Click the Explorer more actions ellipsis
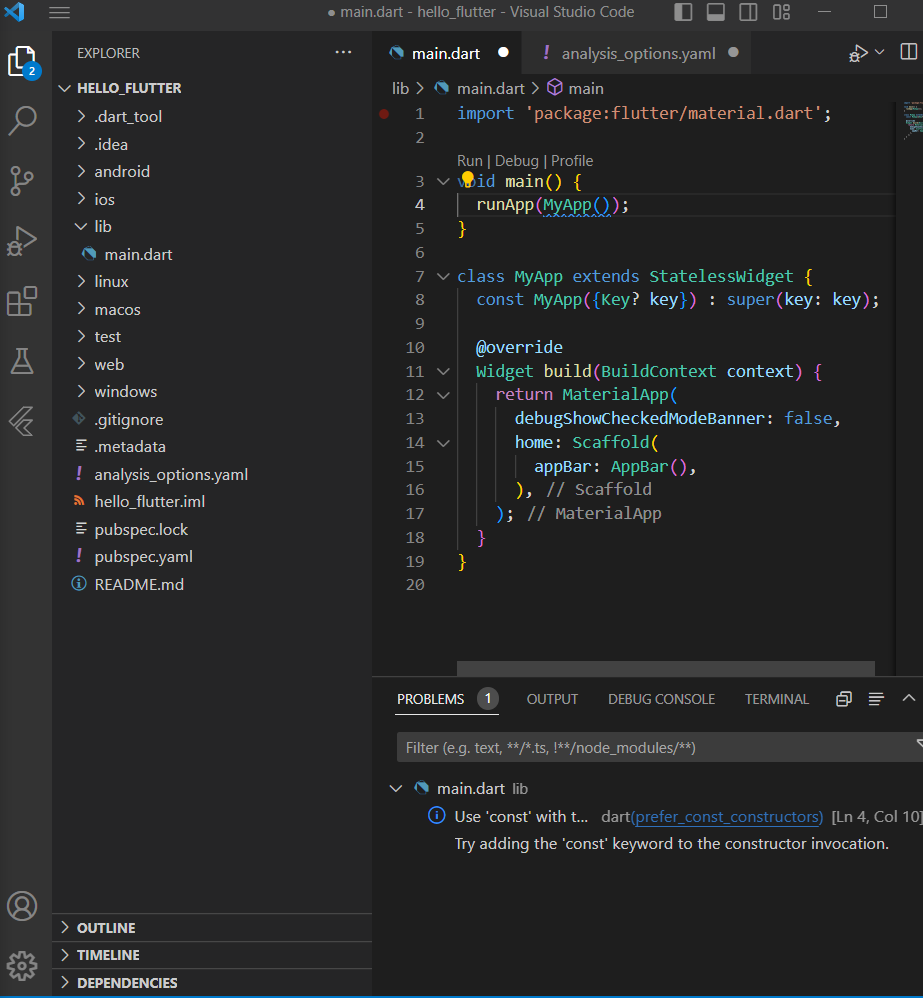Screen dimensions: 923x998 tap(343, 53)
